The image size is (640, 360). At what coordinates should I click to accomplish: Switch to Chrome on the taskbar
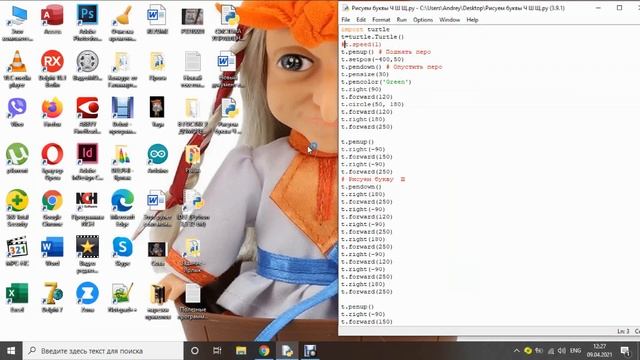264,351
